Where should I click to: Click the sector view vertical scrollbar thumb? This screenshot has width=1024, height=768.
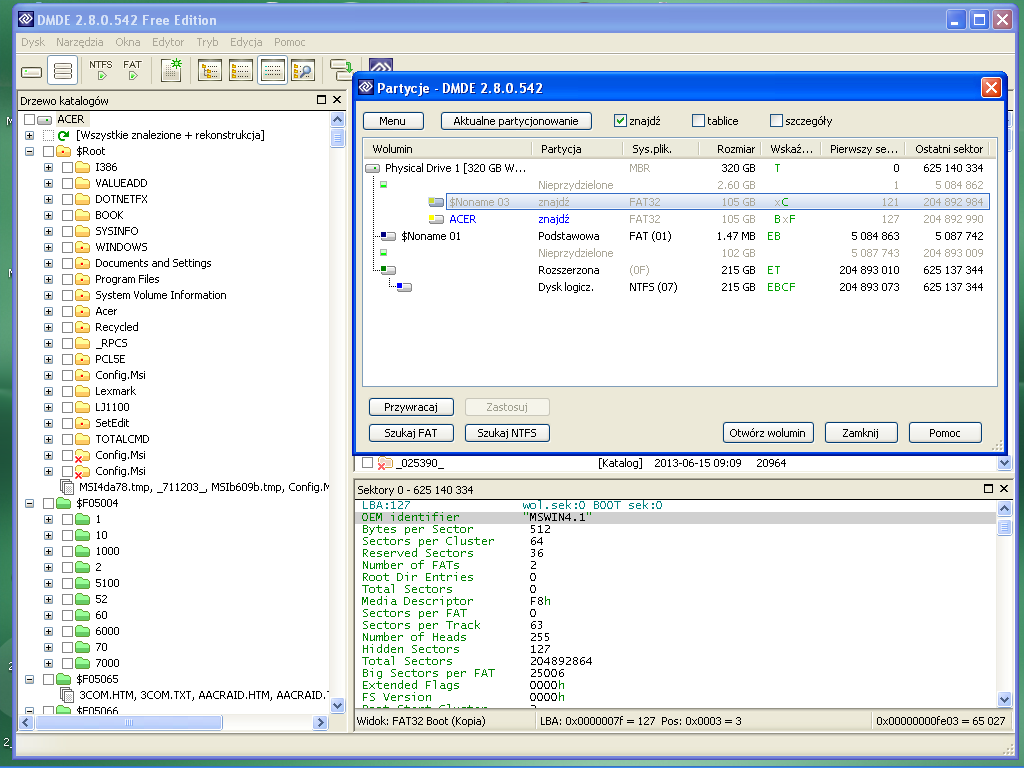pos(1004,526)
